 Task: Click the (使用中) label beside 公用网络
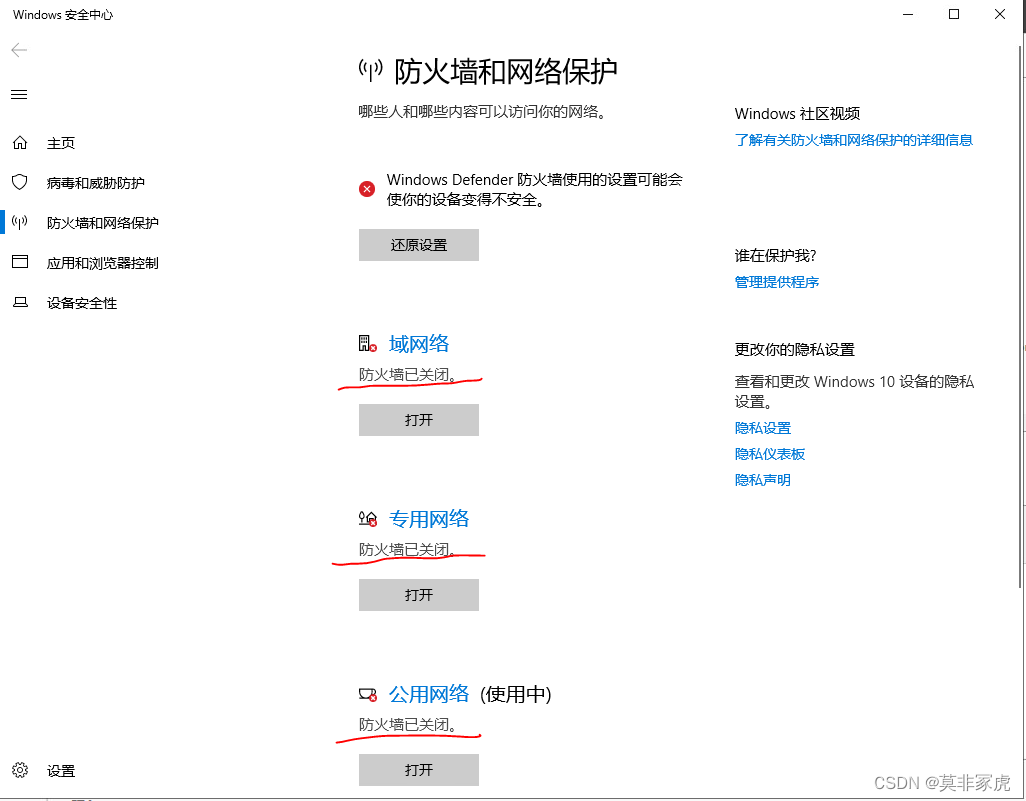[x=516, y=694]
